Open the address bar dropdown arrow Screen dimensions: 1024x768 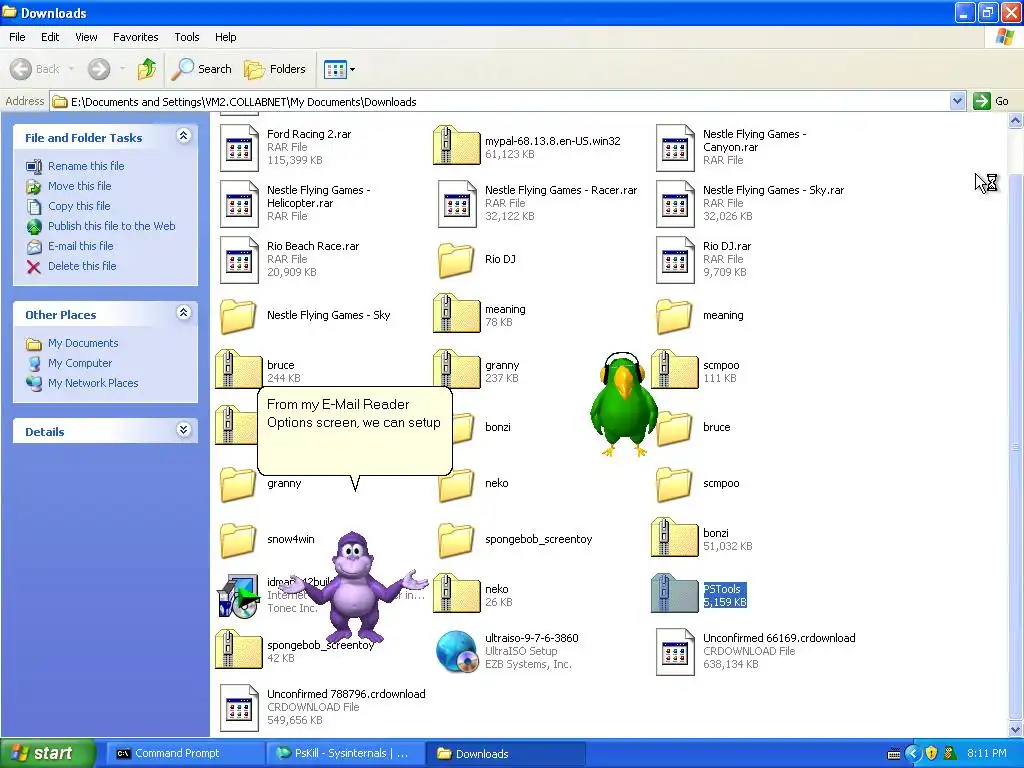click(x=957, y=101)
